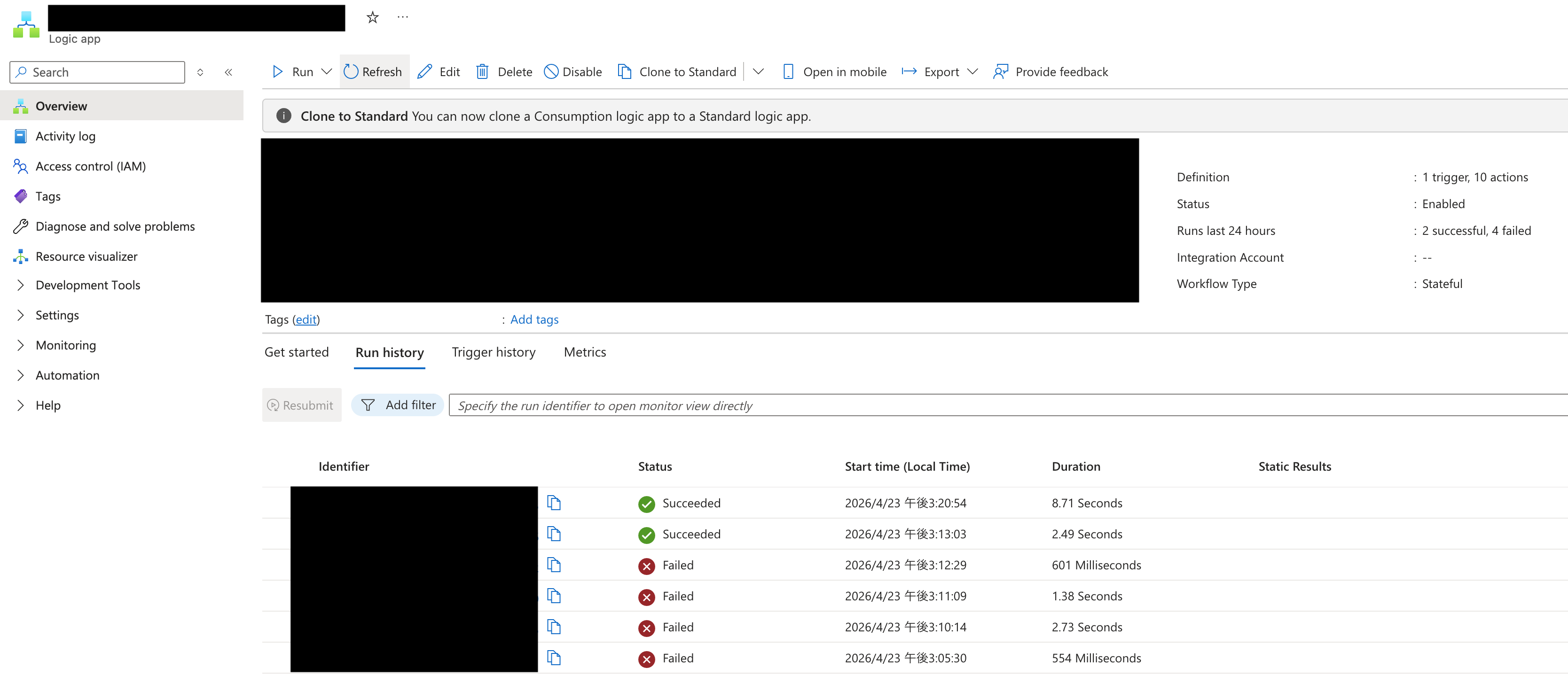
Task: Switch to Run history tab
Action: coord(390,353)
